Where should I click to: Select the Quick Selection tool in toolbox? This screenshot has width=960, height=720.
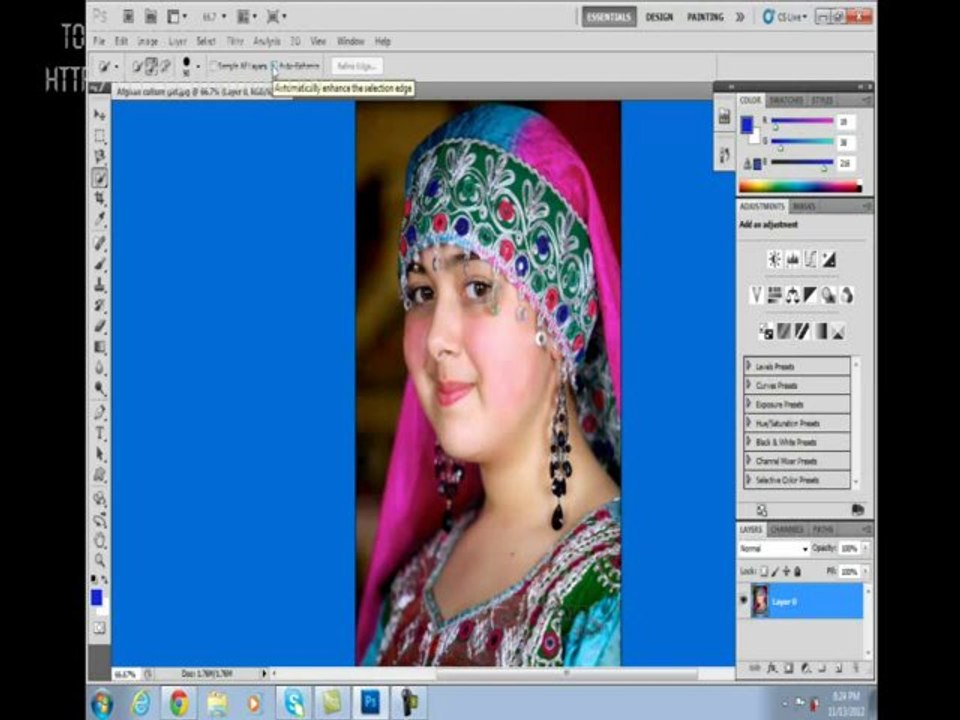tap(99, 178)
